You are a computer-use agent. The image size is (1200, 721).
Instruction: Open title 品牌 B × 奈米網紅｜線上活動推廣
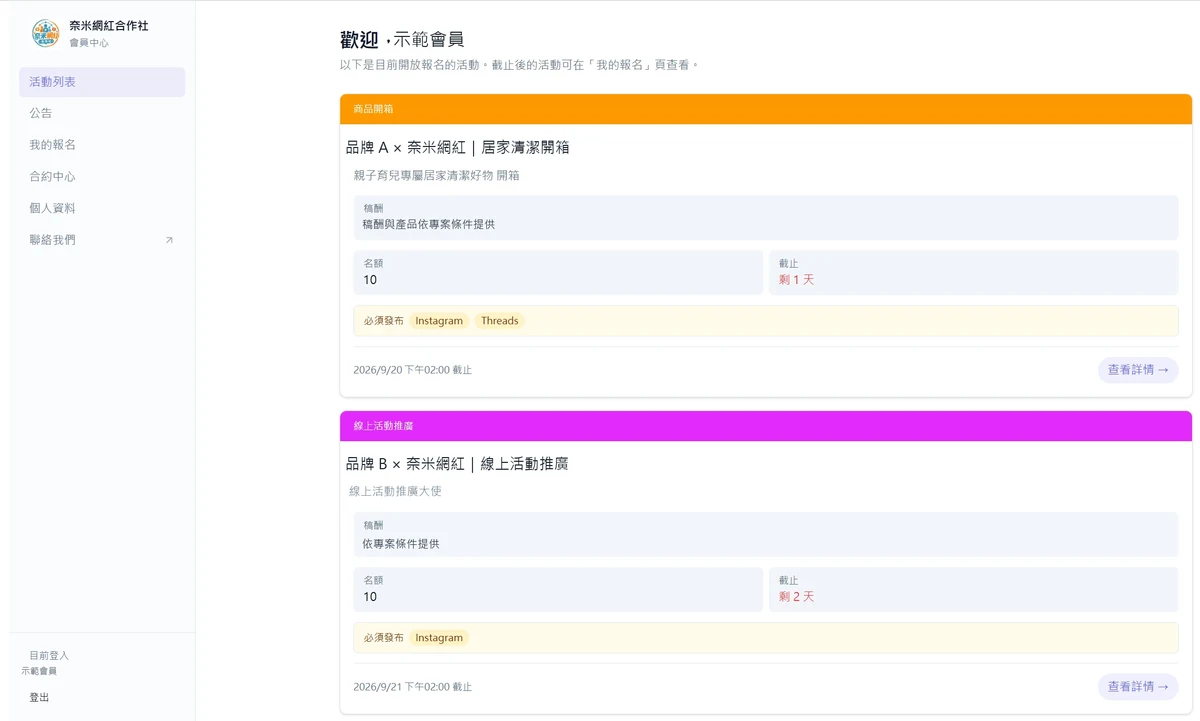457,464
